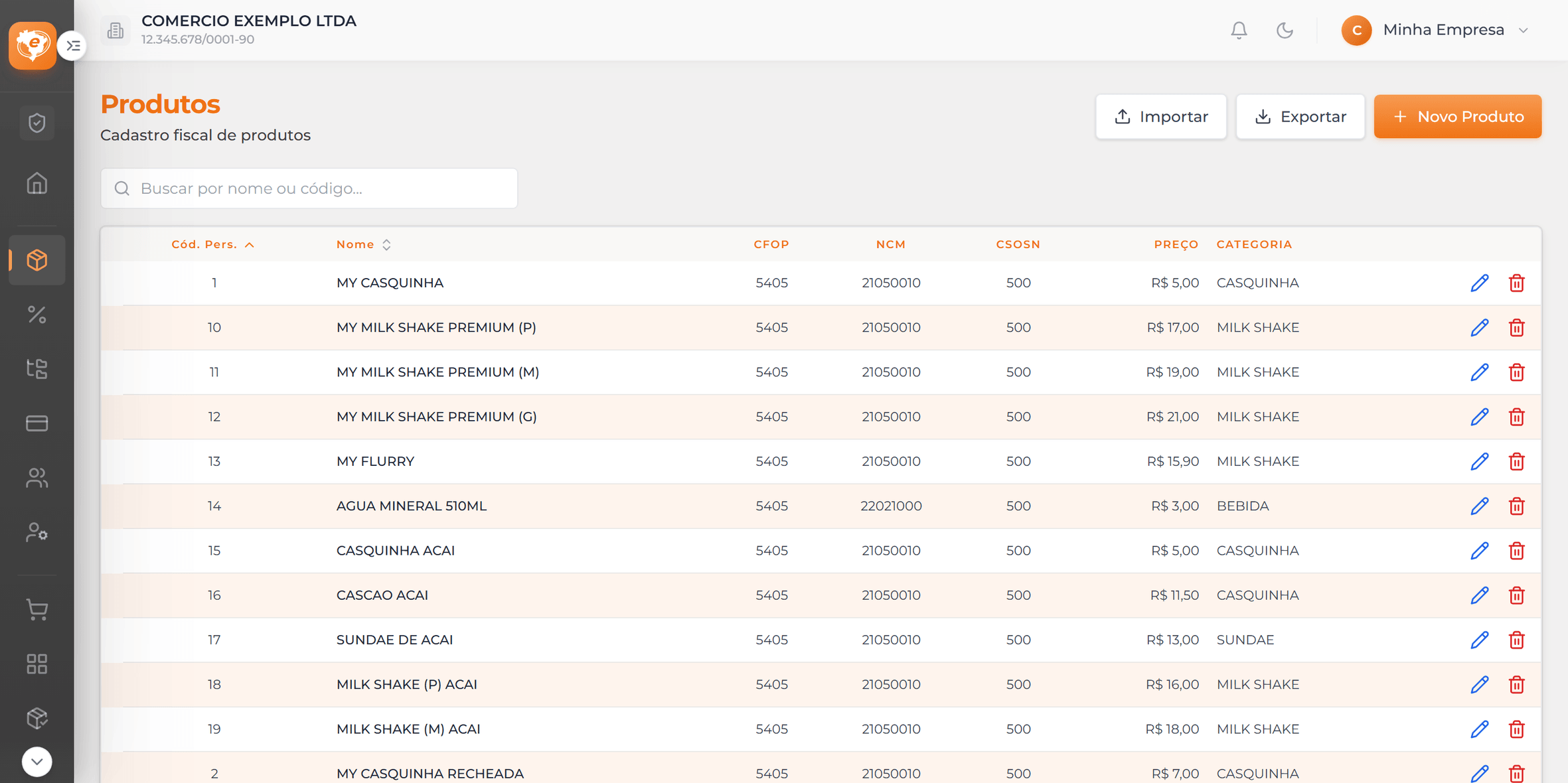1568x783 pixels.
Task: Click the Exportar button
Action: click(1300, 117)
